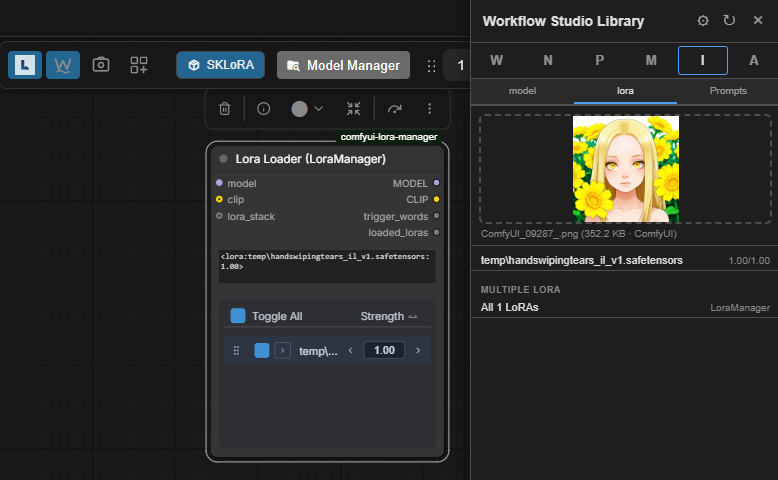Expand the color dropdown chevron

coord(319,109)
